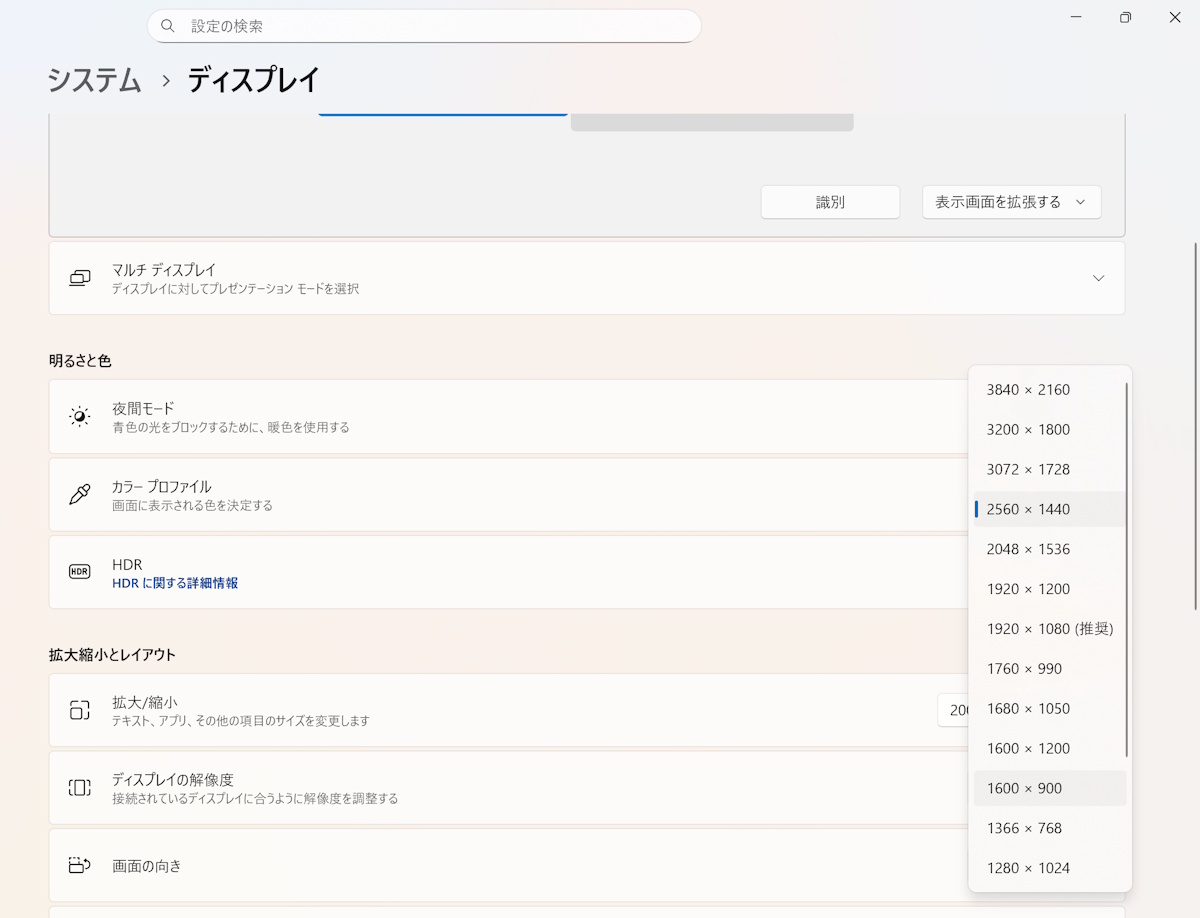Choose 1600 × 900 from resolution list
The width and height of the screenshot is (1200, 918).
[x=1024, y=788]
